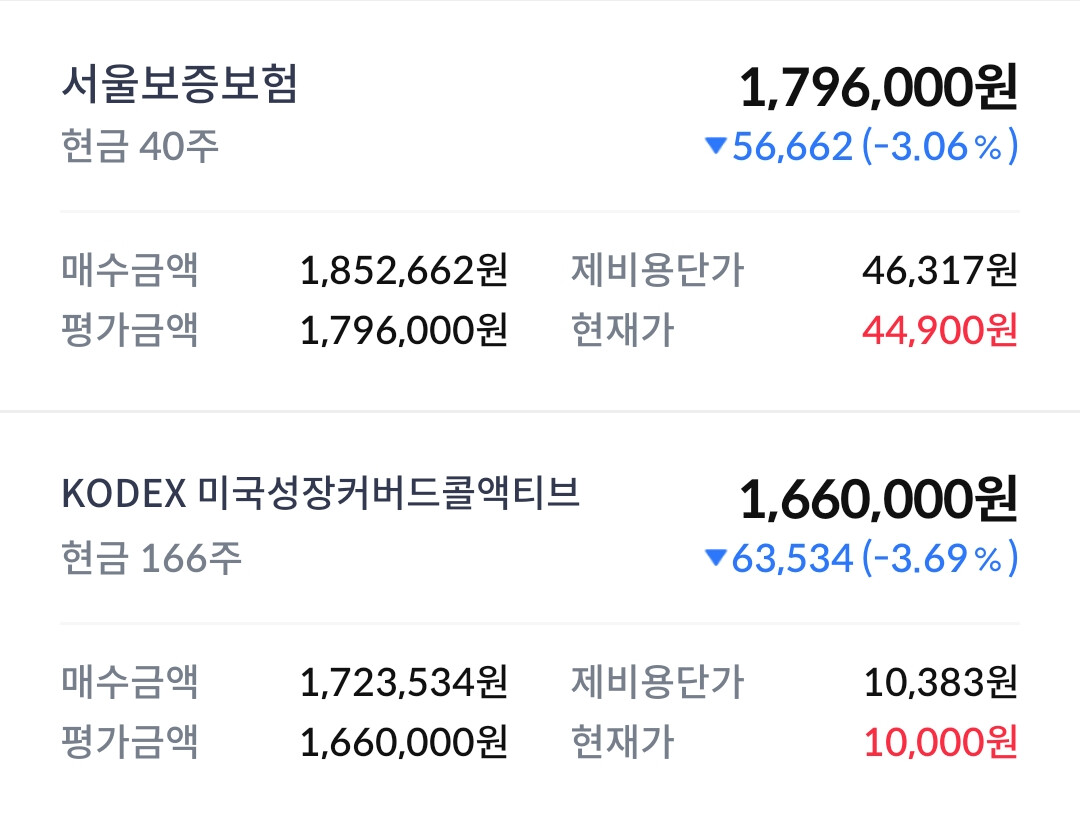Select the 평가금액 1,660,000원 row value
The image size is (1080, 822).
coord(404,742)
